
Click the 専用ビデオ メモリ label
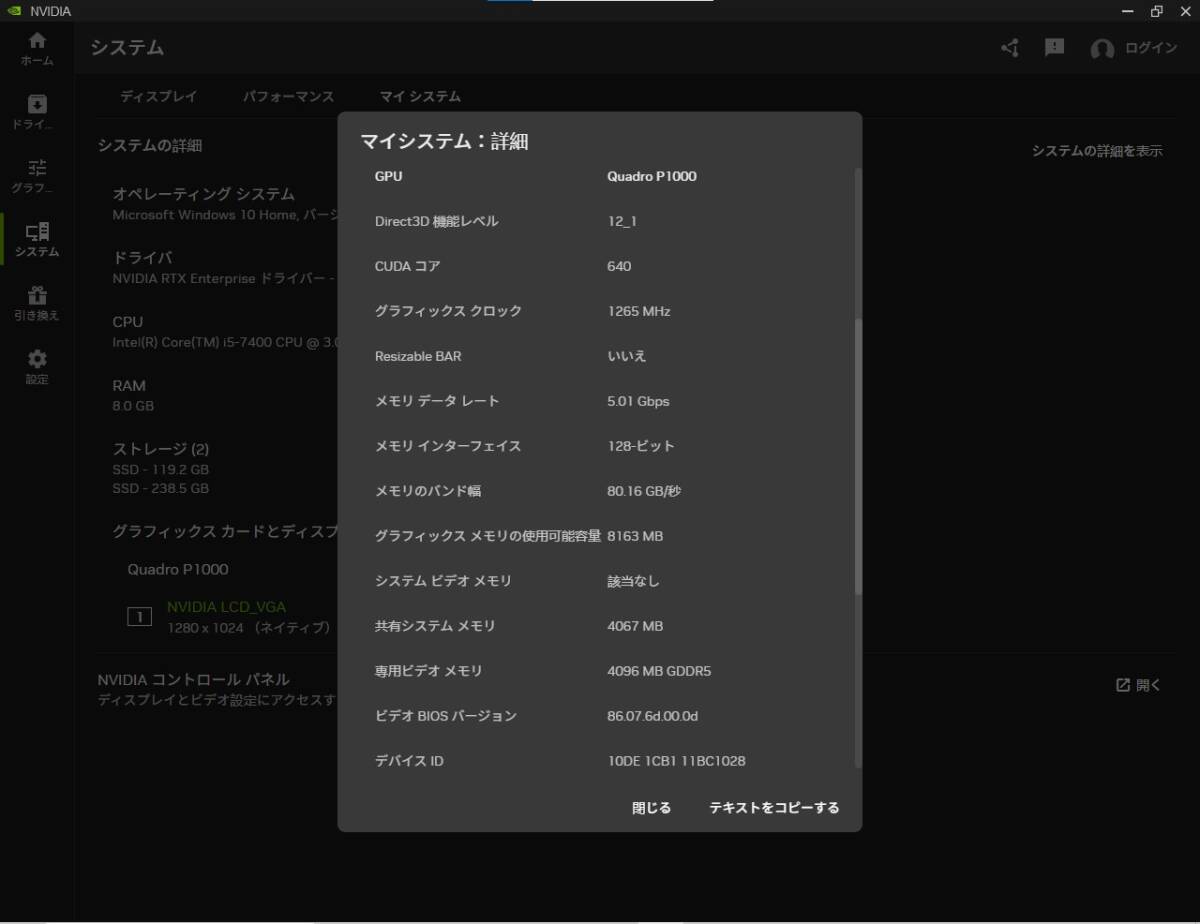(x=428, y=671)
